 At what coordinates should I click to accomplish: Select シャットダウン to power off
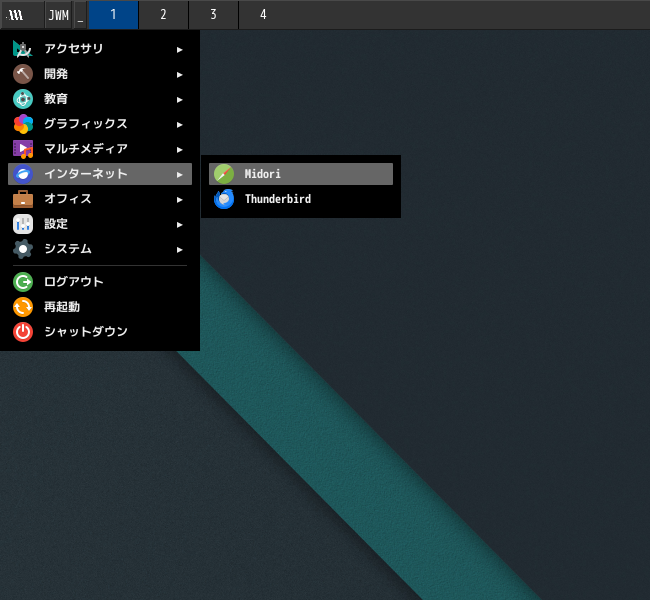click(100, 332)
